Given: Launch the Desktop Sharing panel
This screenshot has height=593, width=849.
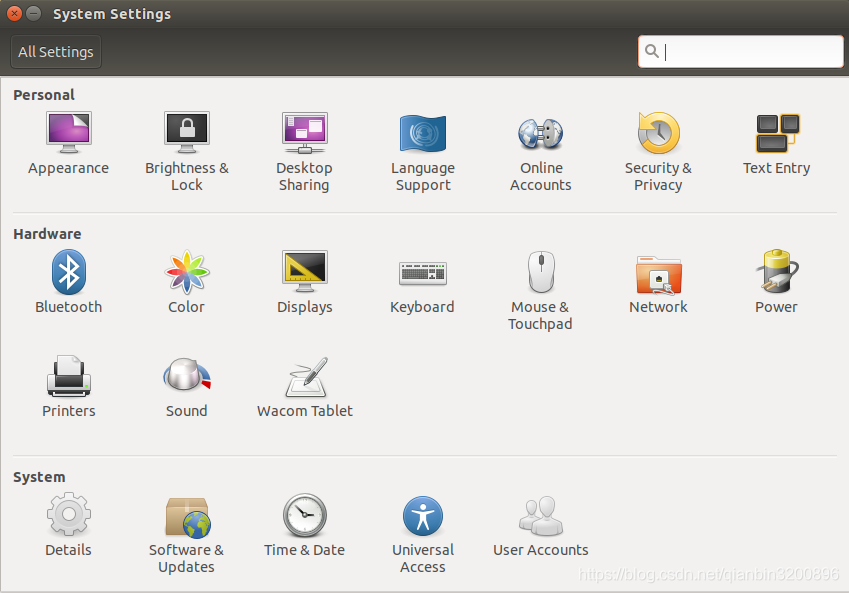Looking at the screenshot, I should (x=304, y=151).
